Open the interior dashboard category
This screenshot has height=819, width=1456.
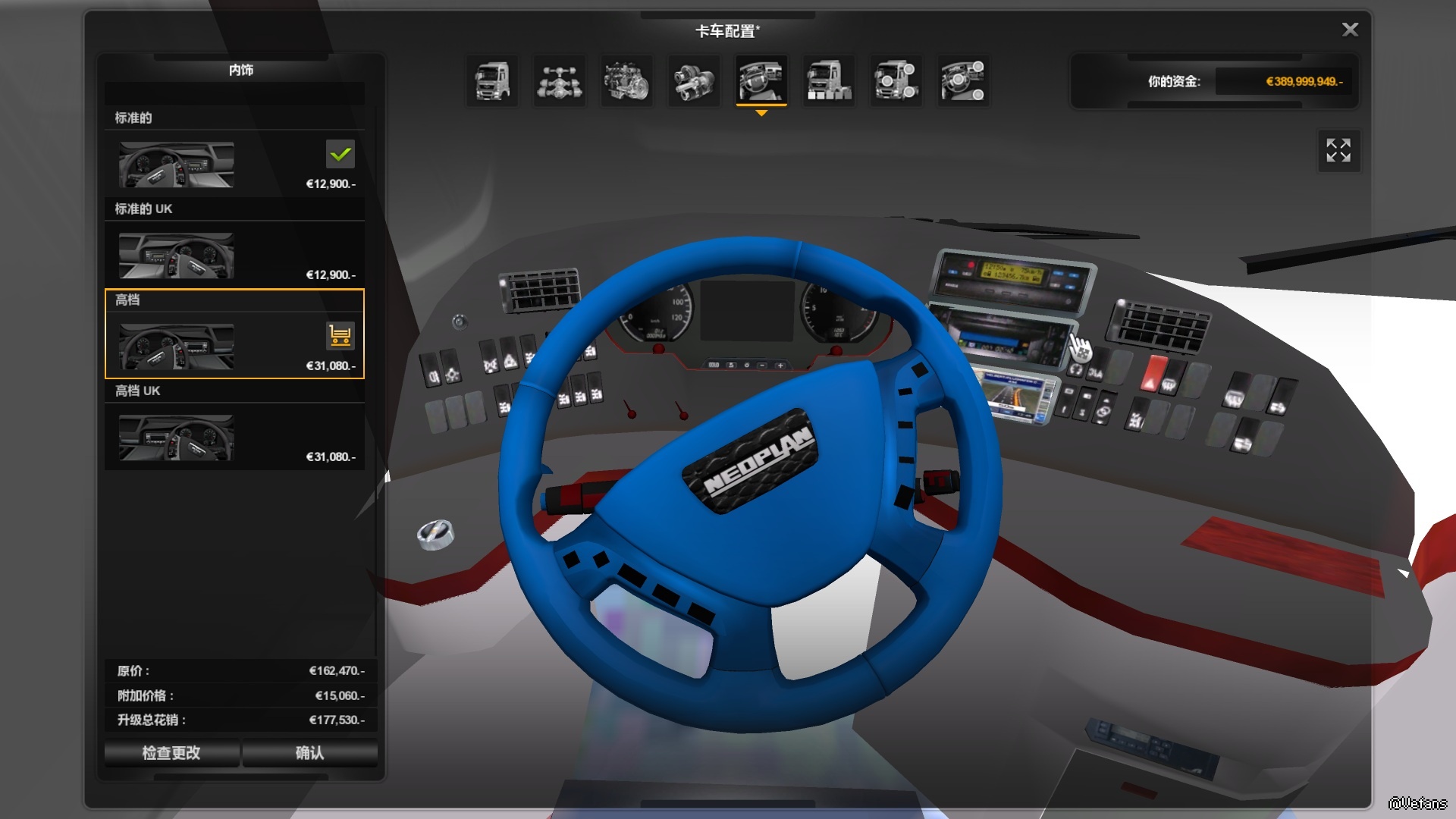761,80
